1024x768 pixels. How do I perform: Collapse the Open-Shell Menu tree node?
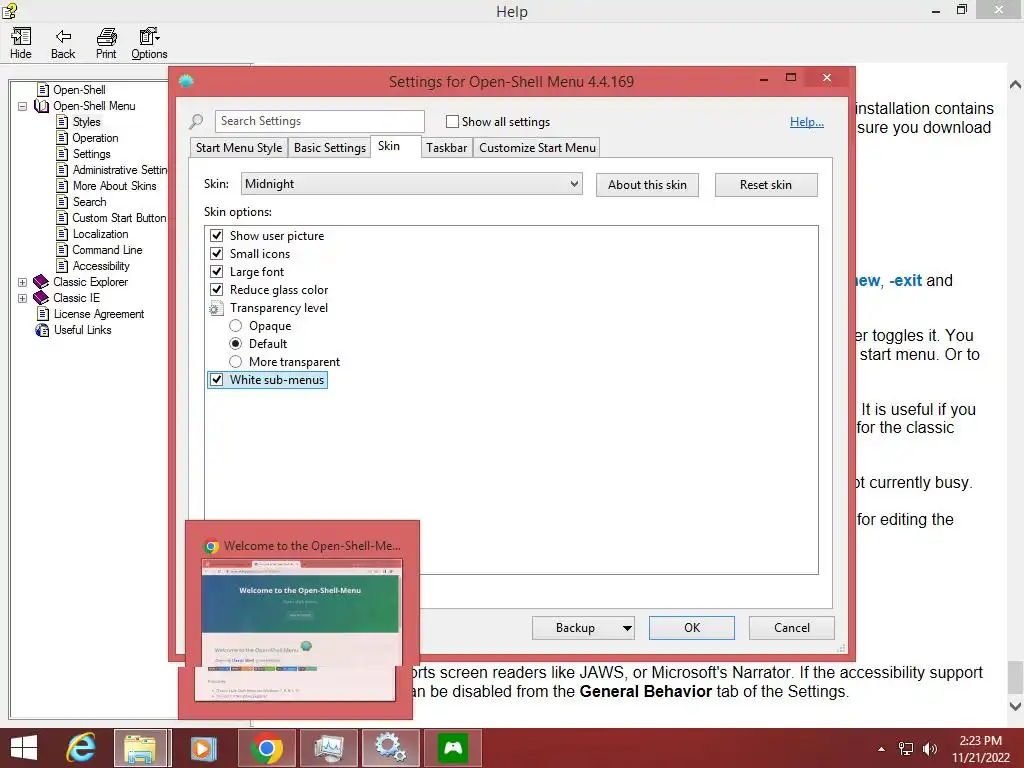22,106
